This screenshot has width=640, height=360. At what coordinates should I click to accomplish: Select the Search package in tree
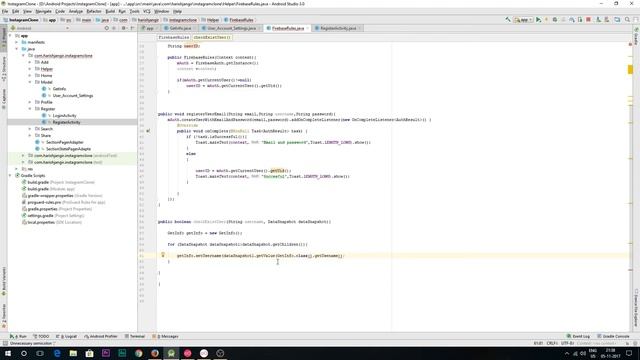pyautogui.click(x=47, y=129)
